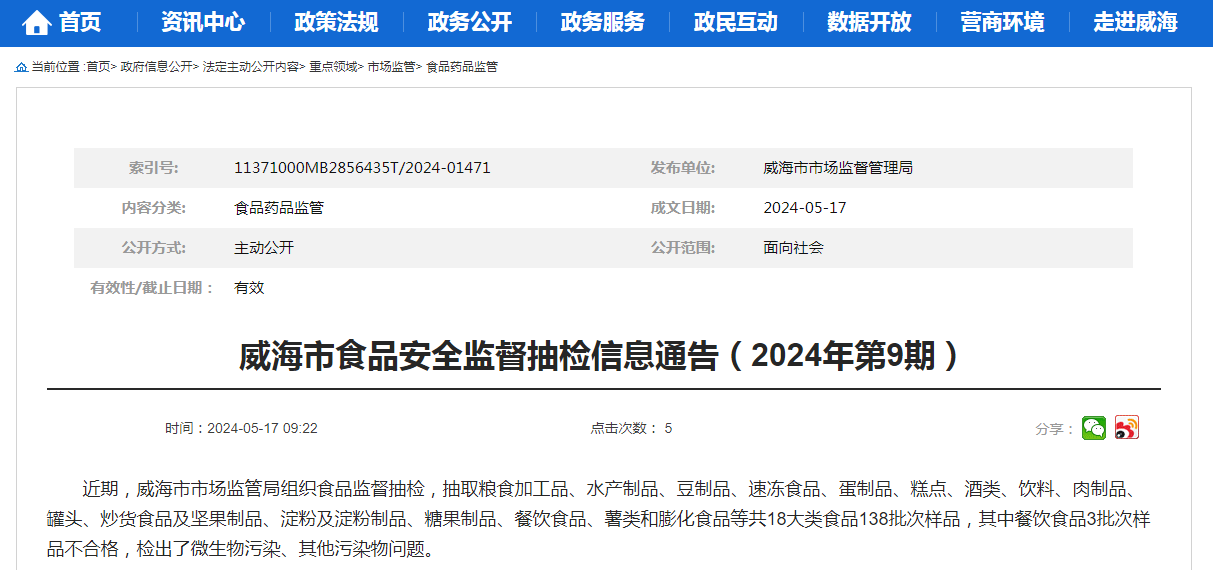Select 政务服务 in the top navigation
This screenshot has width=1213, height=570.
[602, 22]
